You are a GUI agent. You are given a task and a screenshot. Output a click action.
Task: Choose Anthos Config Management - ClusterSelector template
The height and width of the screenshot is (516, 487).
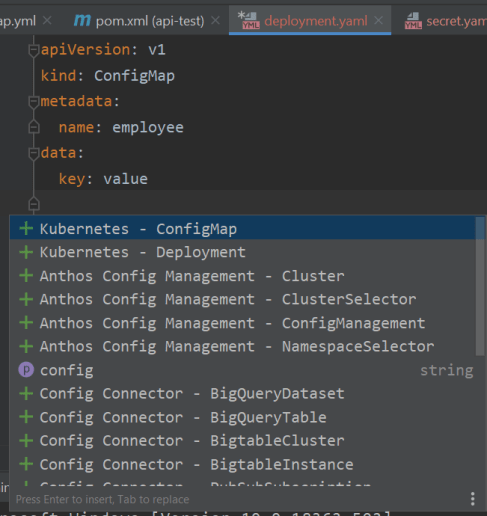pyautogui.click(x=243, y=299)
